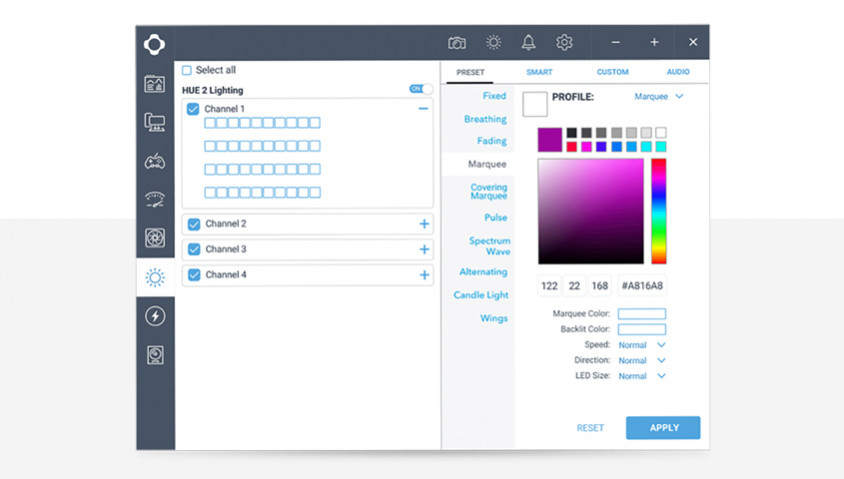The width and height of the screenshot is (844, 479).
Task: Open the speaker audio sidebar icon
Action: (155, 355)
